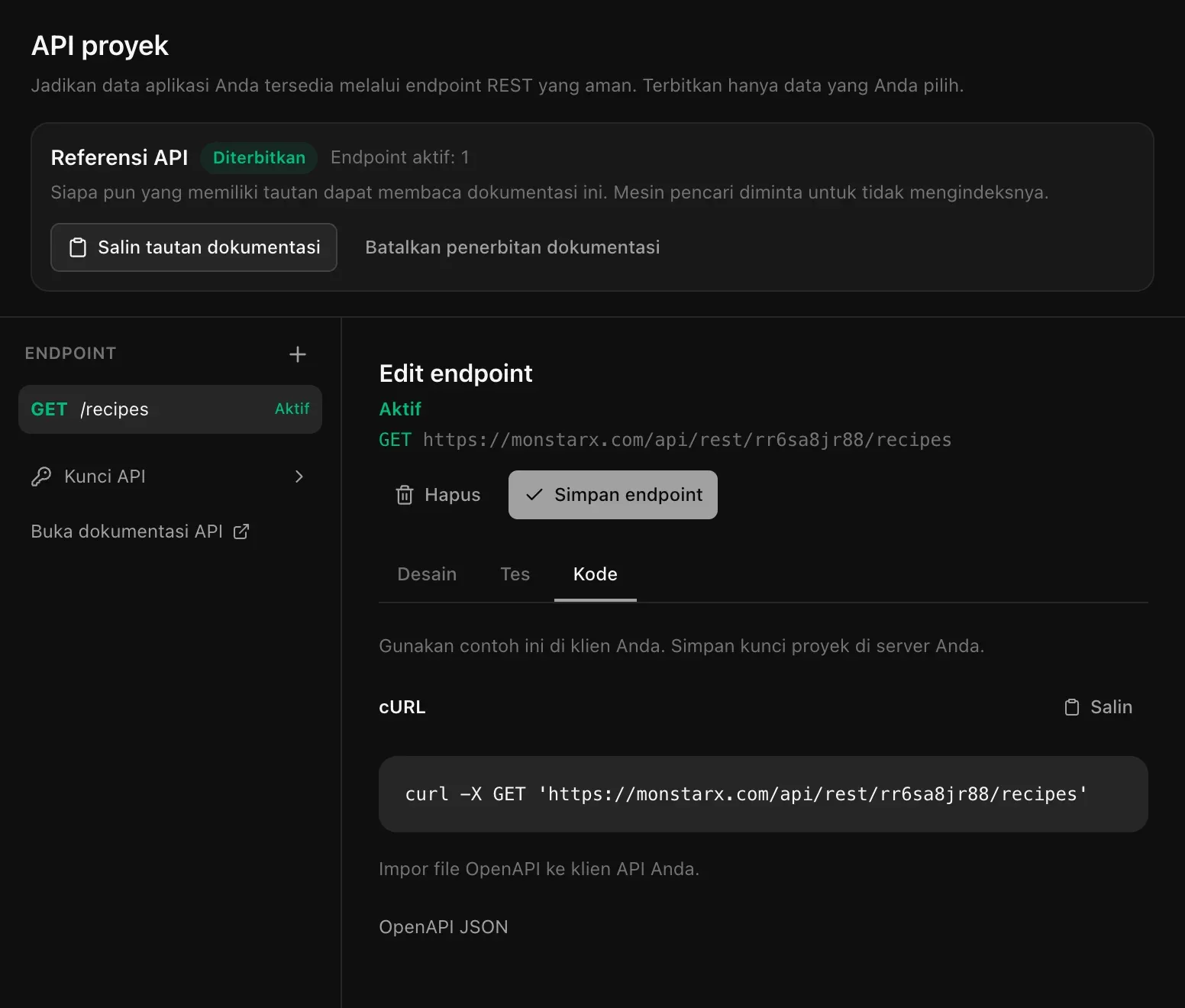Switch to the Desain tab
This screenshot has width=1185, height=1008.
427,574
